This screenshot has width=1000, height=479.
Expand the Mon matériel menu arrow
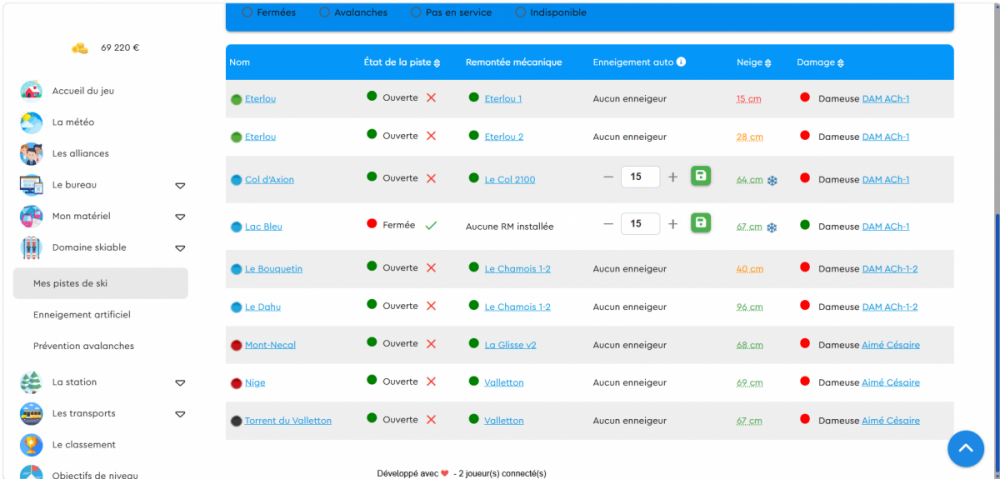tap(180, 217)
